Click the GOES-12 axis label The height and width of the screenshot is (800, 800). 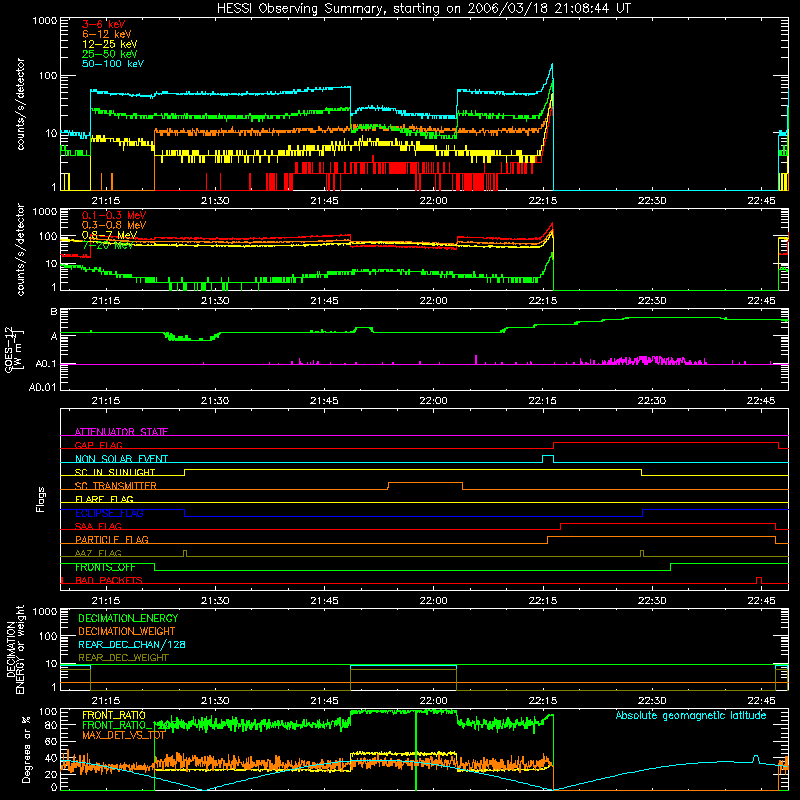pos(14,349)
